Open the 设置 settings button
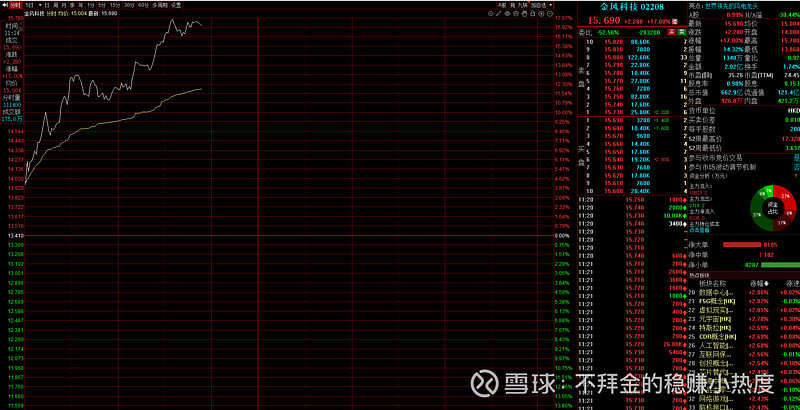This screenshot has width=800, height=410. 176,5
